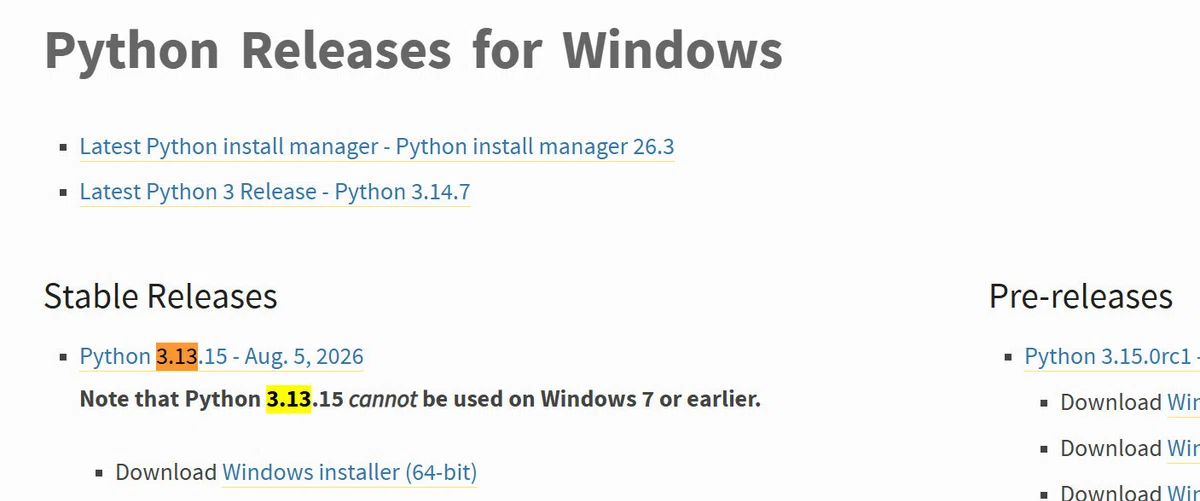The width and height of the screenshot is (1200, 501).
Task: Click the first Download link under Python 3.15.0rc1
Action: coord(1184,403)
